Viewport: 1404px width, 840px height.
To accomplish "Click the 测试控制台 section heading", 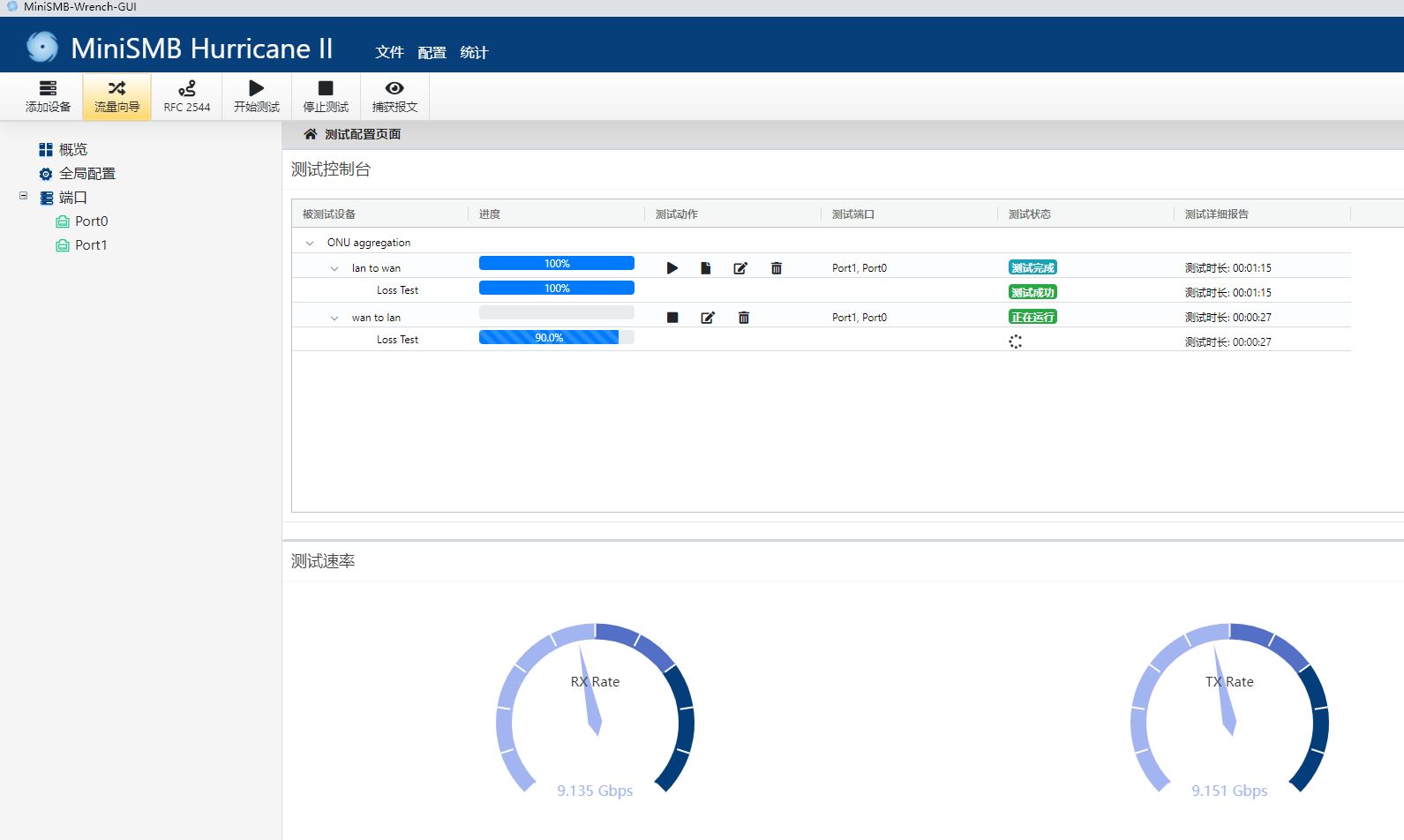I will tap(331, 169).
